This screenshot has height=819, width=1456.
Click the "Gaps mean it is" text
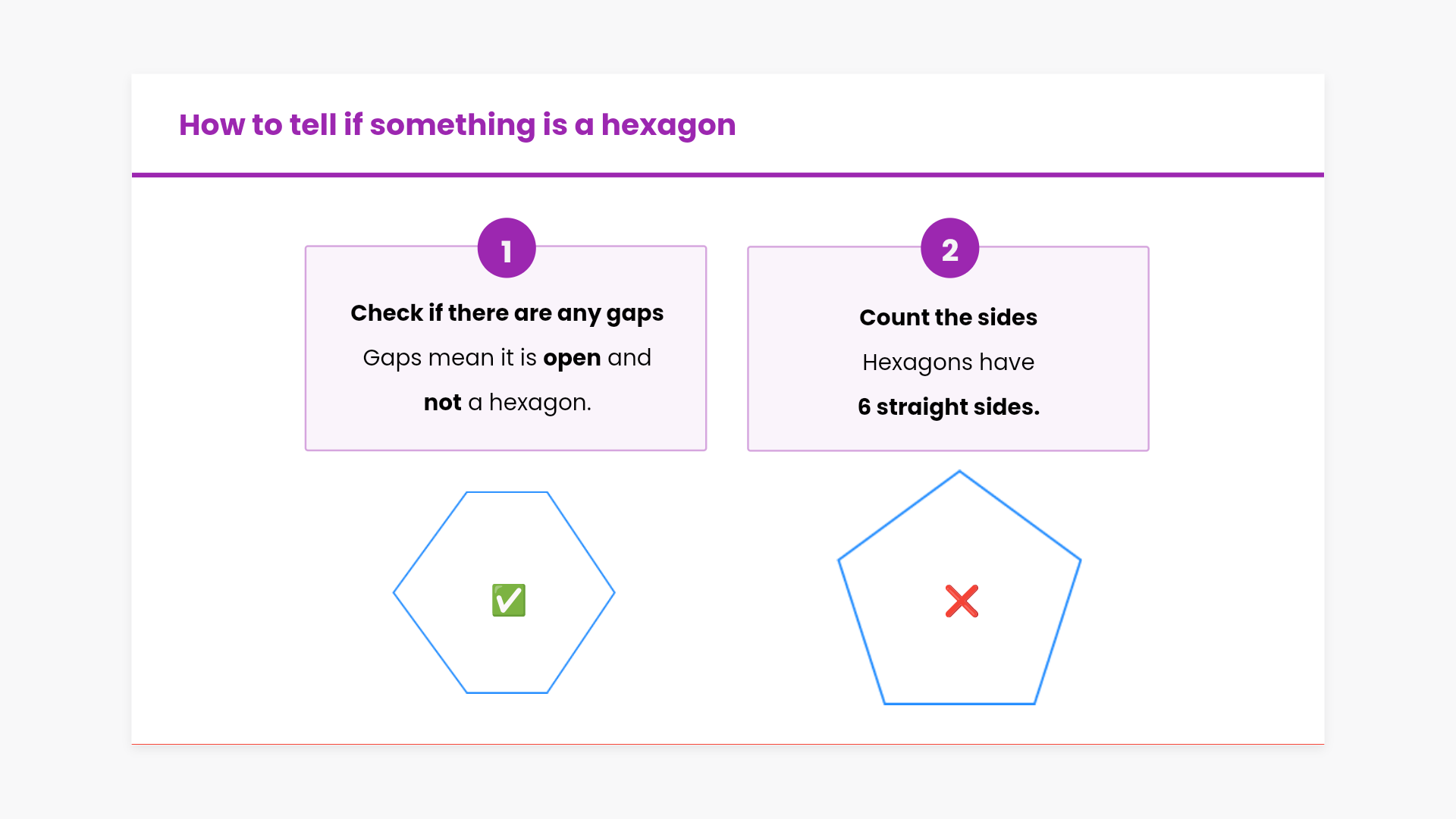pyautogui.click(x=450, y=358)
